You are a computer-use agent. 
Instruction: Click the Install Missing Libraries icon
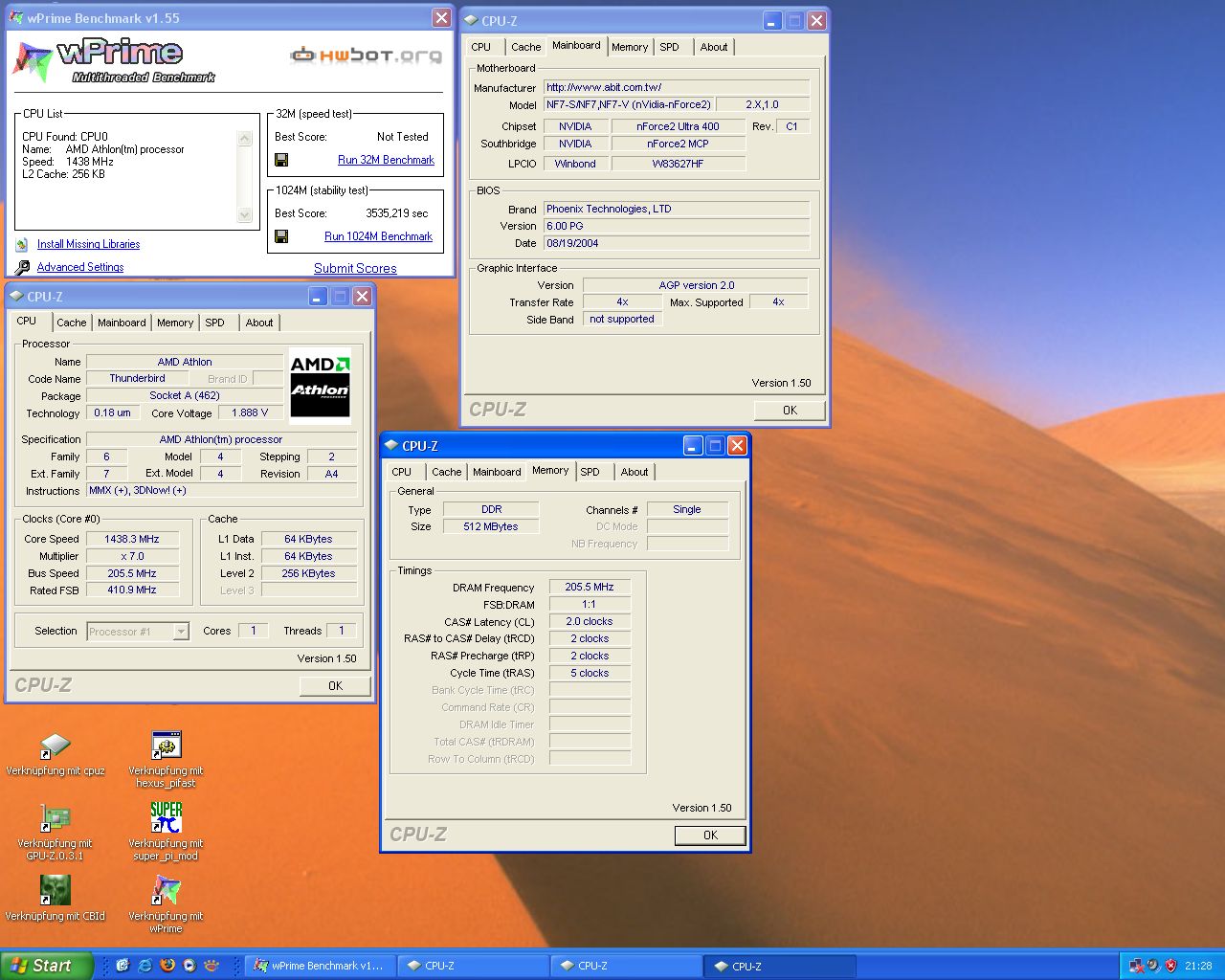tap(22, 245)
